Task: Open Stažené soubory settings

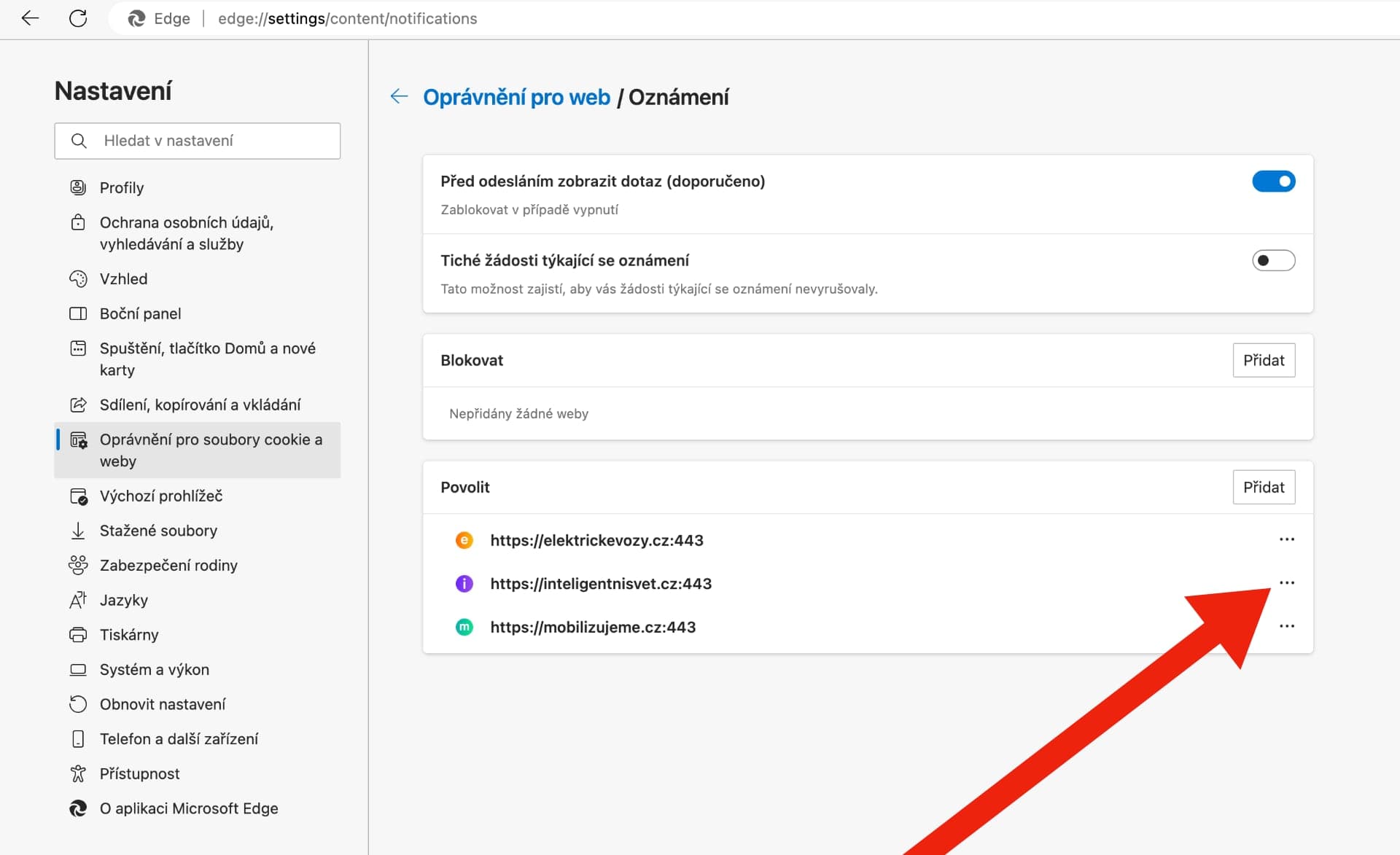Action: (x=158, y=531)
